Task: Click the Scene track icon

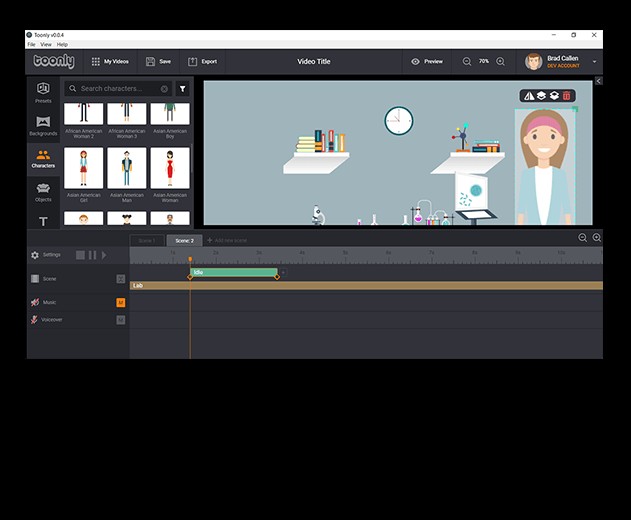Action: [x=35, y=279]
